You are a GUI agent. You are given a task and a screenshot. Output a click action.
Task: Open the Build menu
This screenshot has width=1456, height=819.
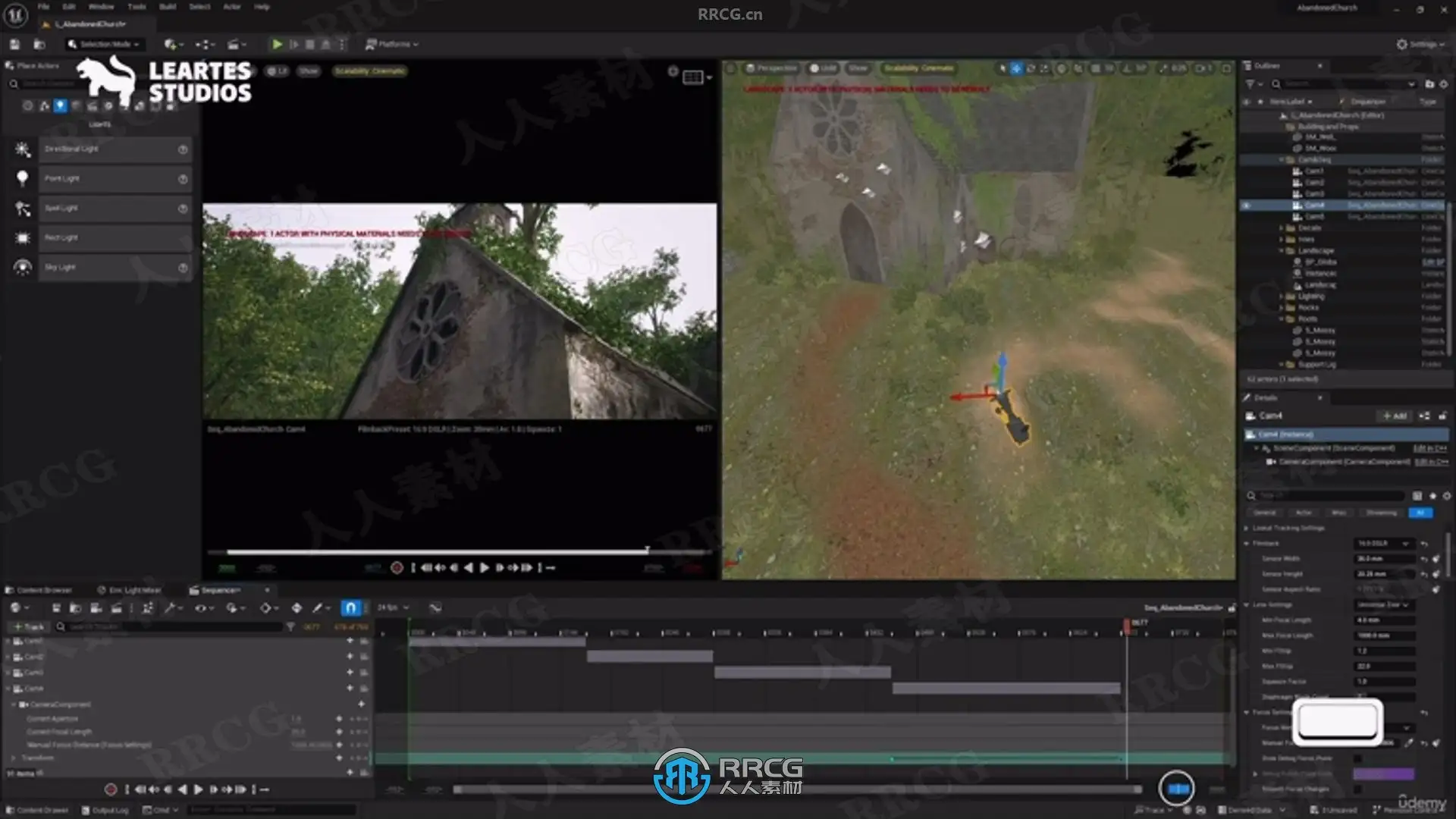pos(168,7)
